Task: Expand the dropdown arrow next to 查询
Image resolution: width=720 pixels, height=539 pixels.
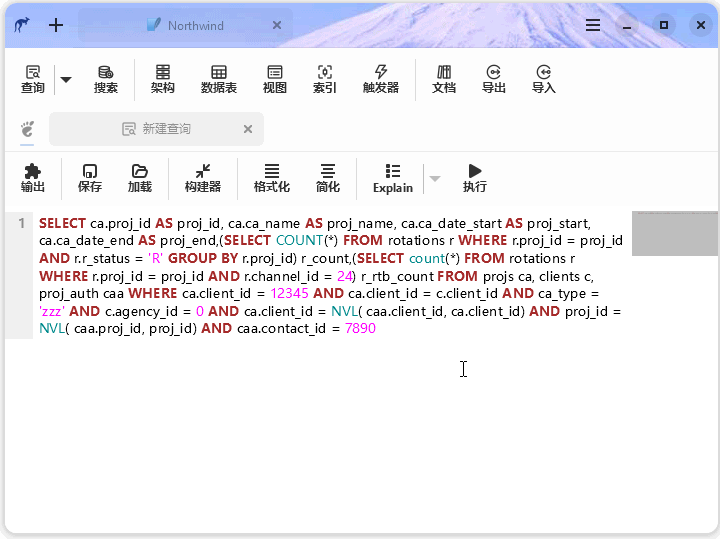Action: pos(66,80)
